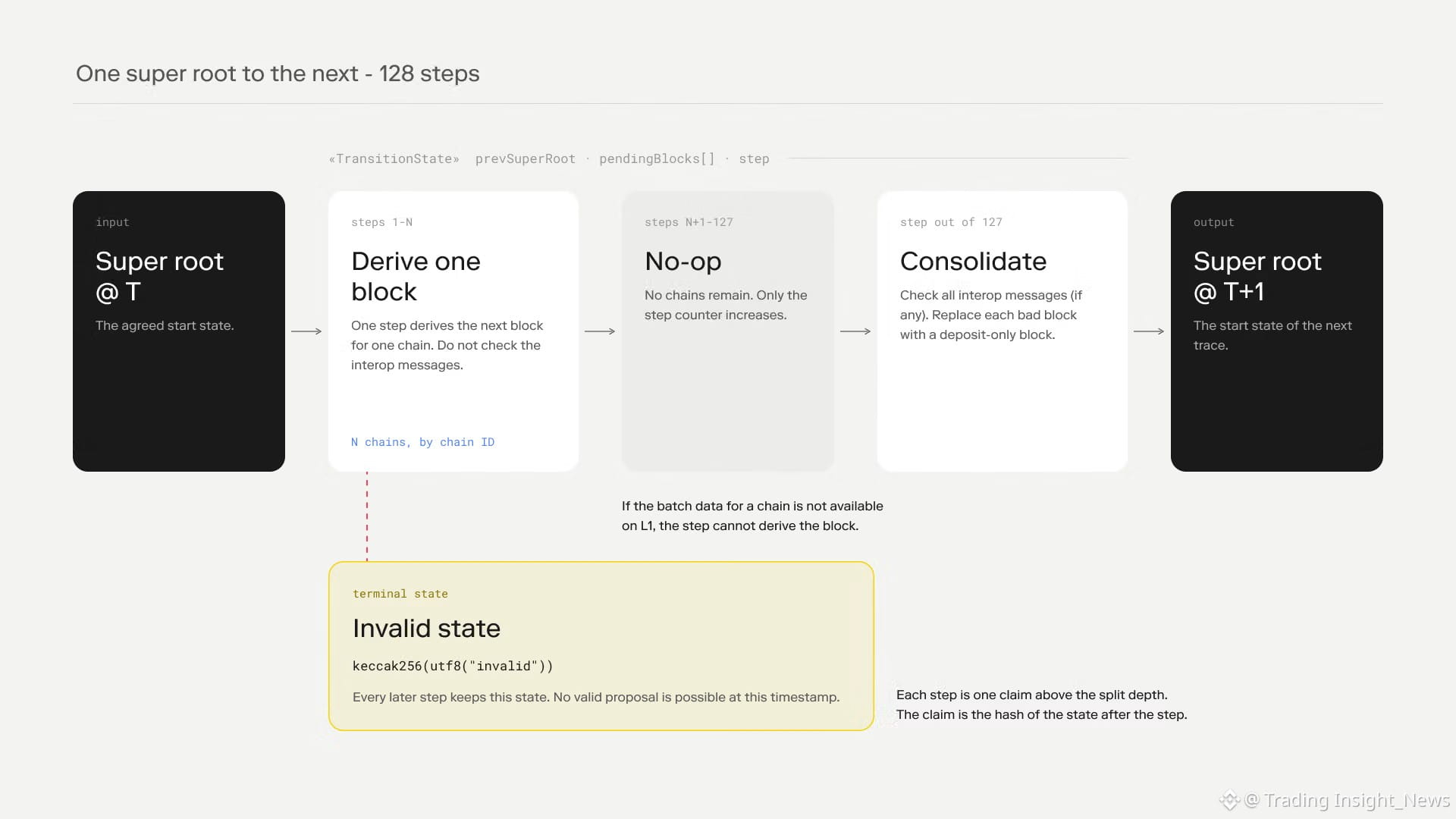
Task: Click the Binance logo in the watermark
Action: (1229, 800)
